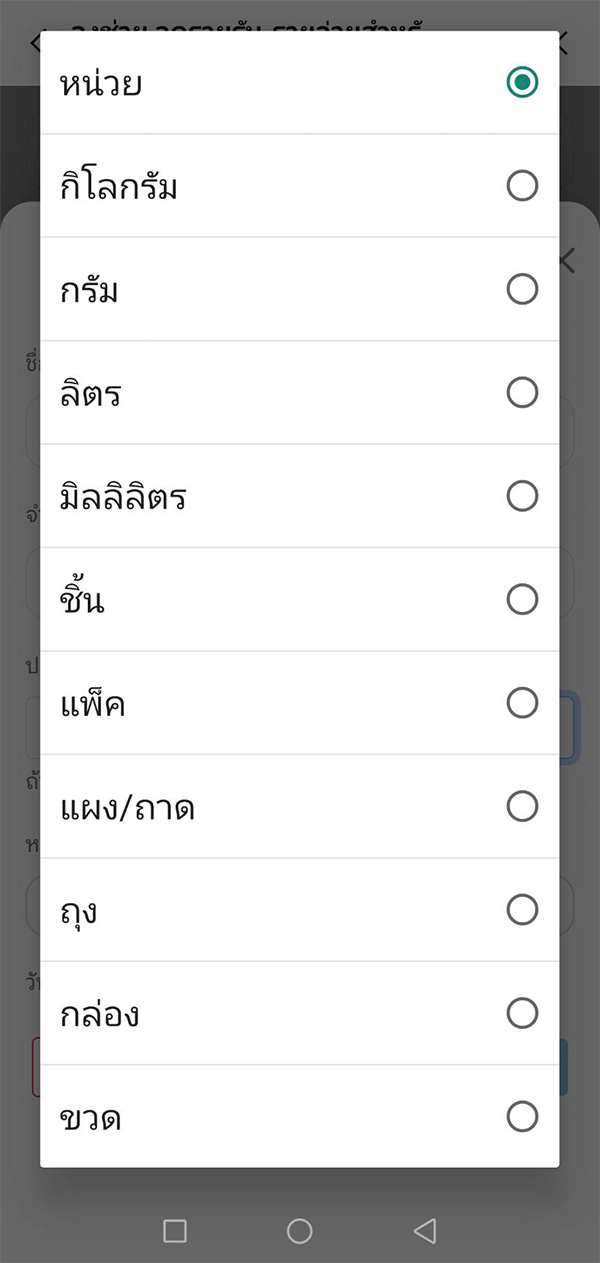This screenshot has width=600, height=1263.
Task: Tap the Android home button
Action: tap(299, 1231)
